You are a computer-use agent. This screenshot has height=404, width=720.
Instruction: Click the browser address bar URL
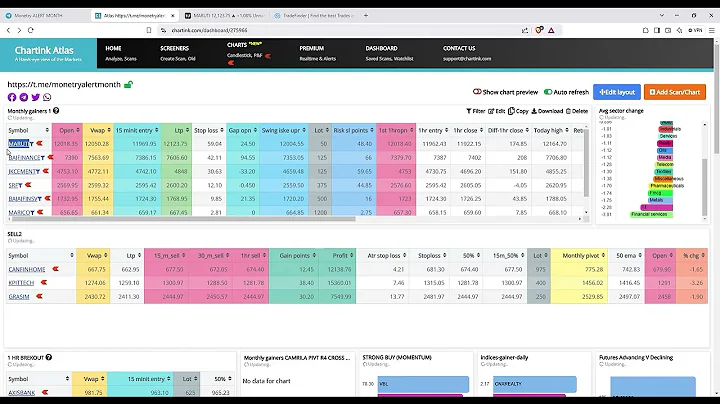[x=209, y=30]
